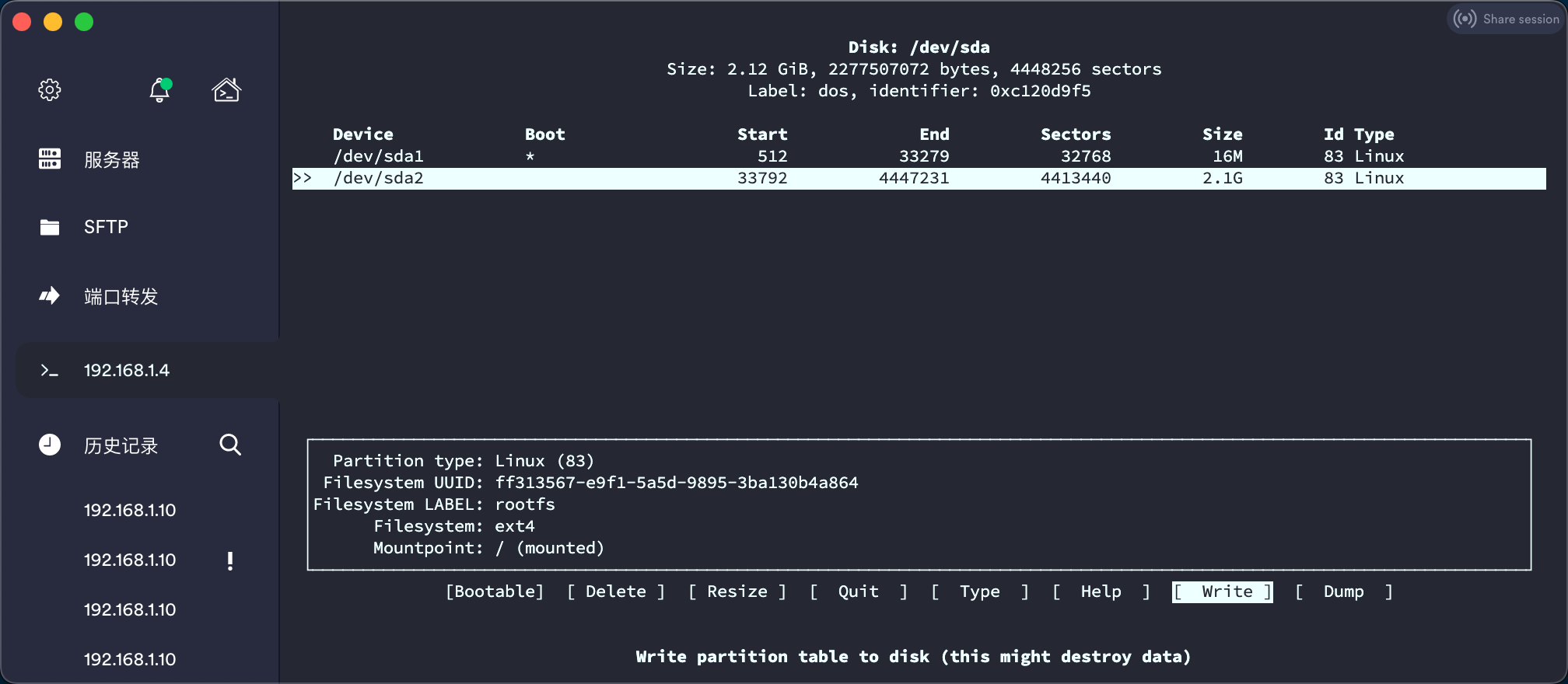Select the /dev/sda1 partition row
The height and width of the screenshot is (684, 1568).
point(379,156)
